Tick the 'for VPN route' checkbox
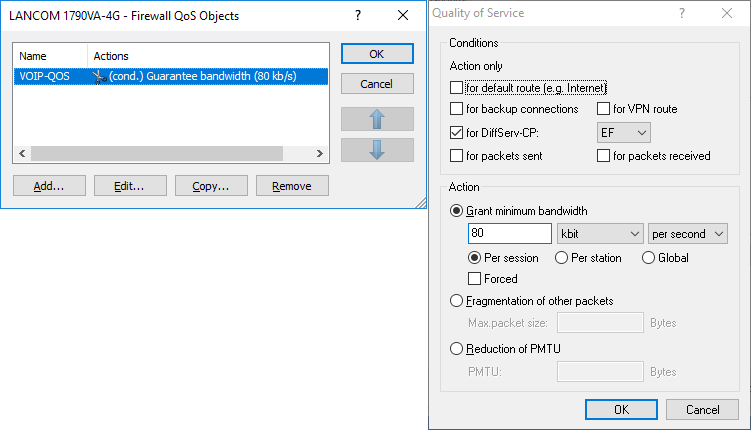751x430 pixels. coord(603,109)
